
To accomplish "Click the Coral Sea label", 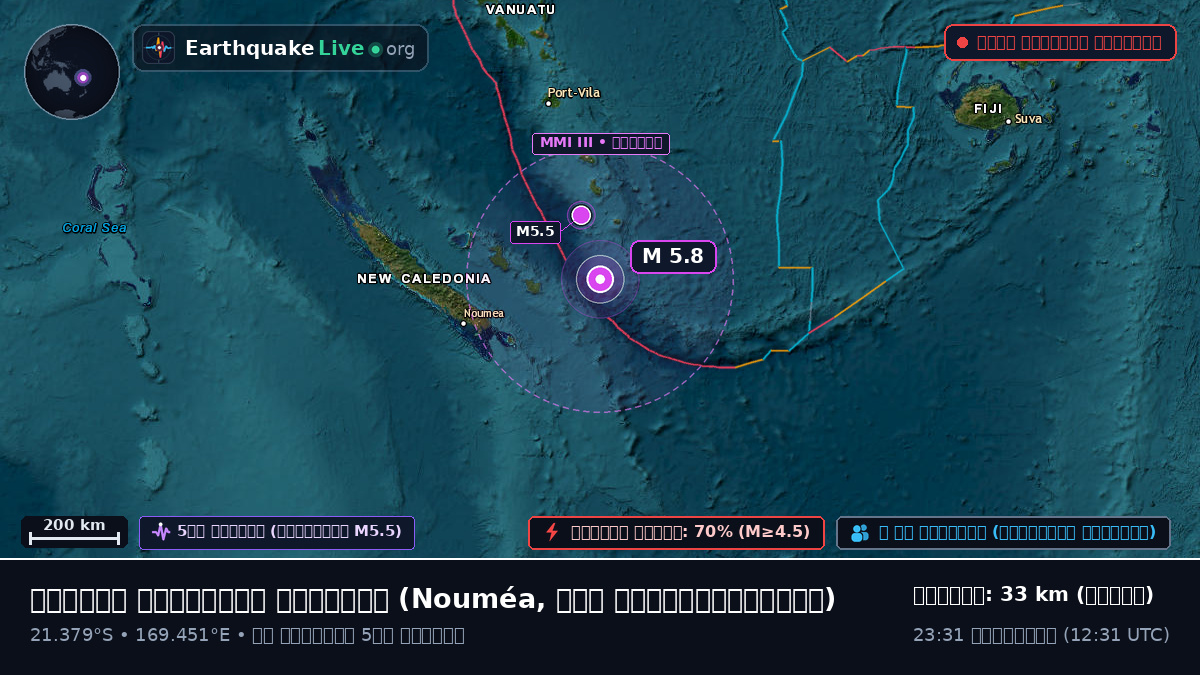I will click(x=94, y=228).
